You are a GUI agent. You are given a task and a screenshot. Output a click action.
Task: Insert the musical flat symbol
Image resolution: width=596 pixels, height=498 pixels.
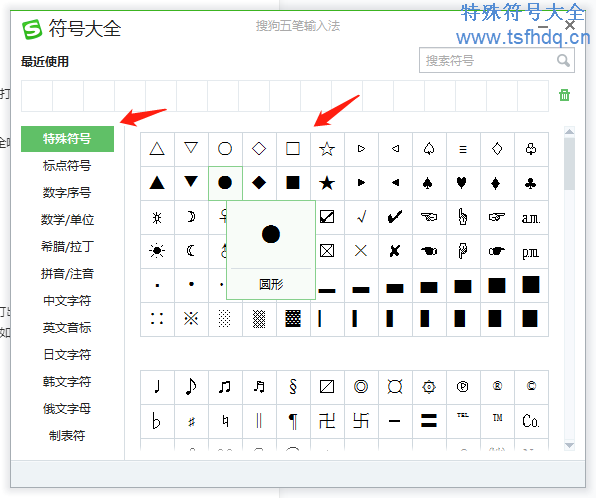(x=156, y=421)
